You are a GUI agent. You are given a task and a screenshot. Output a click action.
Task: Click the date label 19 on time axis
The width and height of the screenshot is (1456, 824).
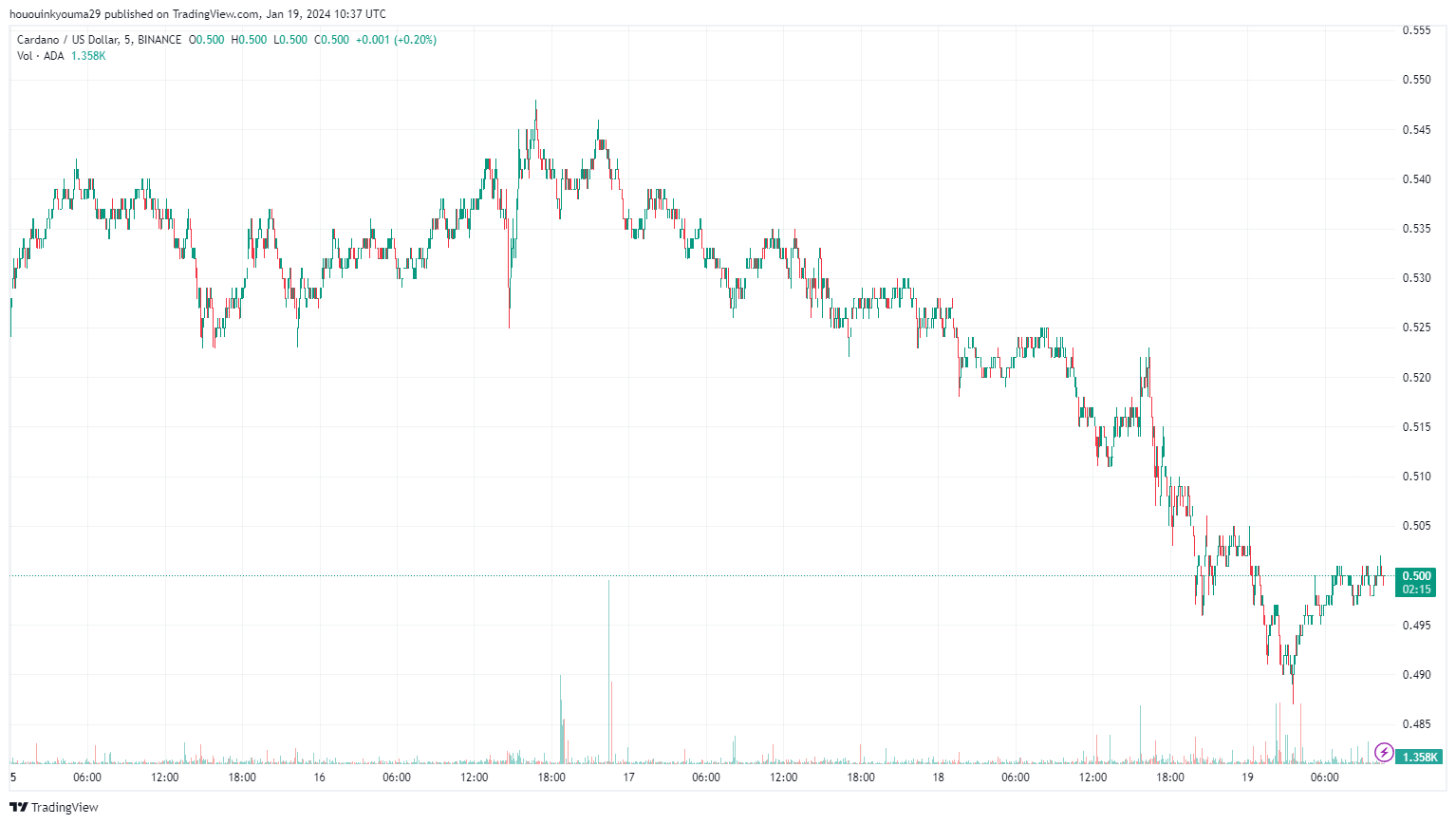[1248, 777]
